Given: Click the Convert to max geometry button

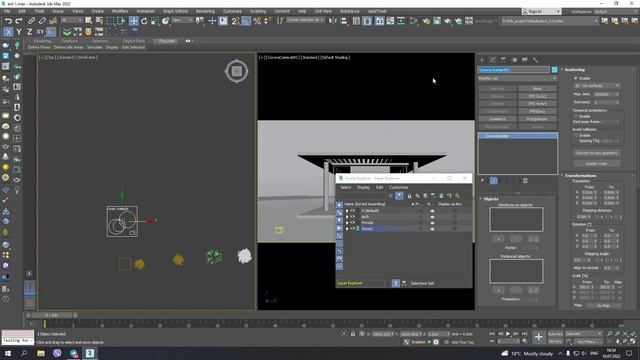Looking at the screenshot, I should coord(597,153).
